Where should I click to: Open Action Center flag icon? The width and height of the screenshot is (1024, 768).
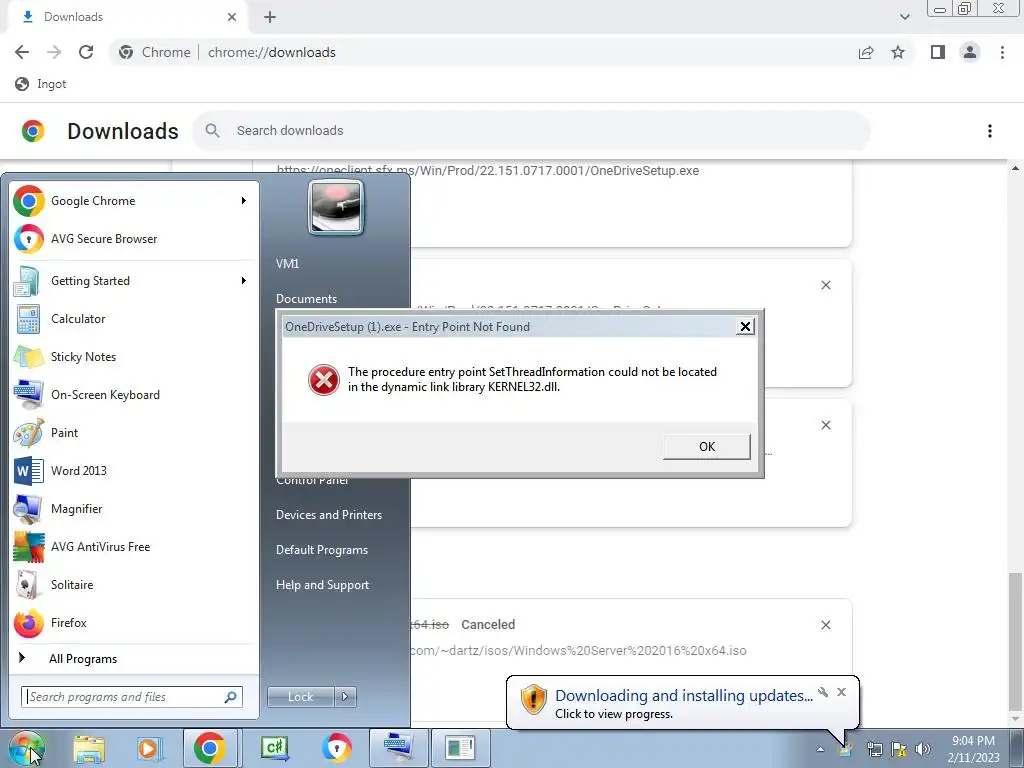[899, 749]
